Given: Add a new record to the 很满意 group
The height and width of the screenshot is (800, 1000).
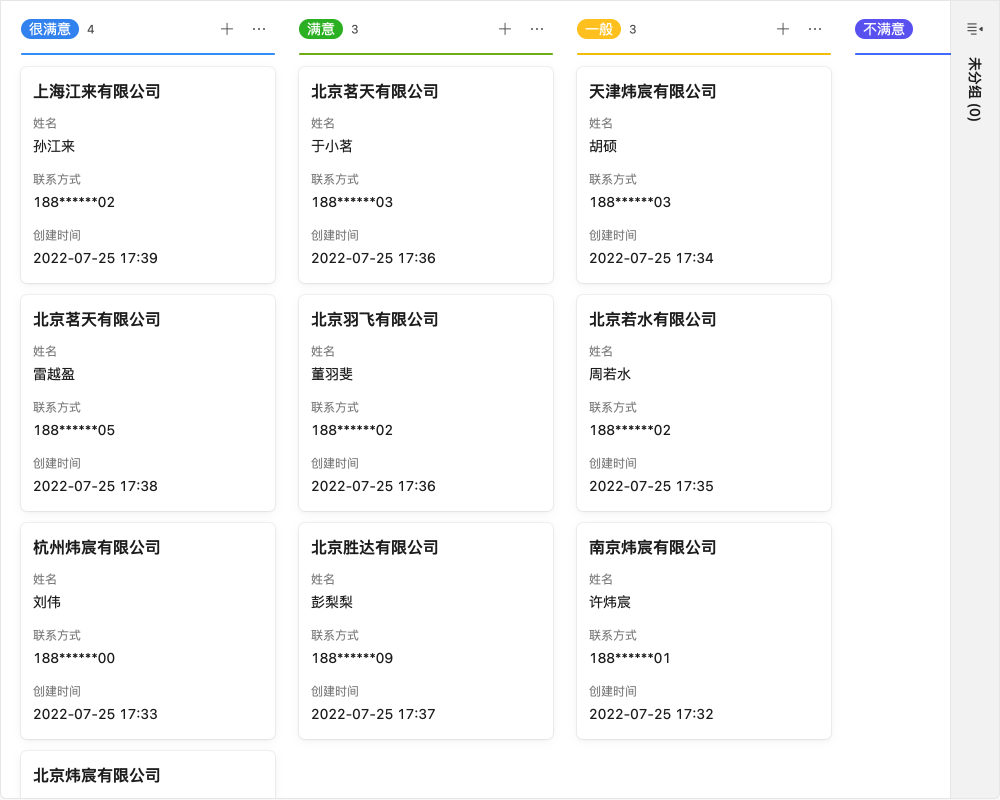Looking at the screenshot, I should pyautogui.click(x=227, y=29).
